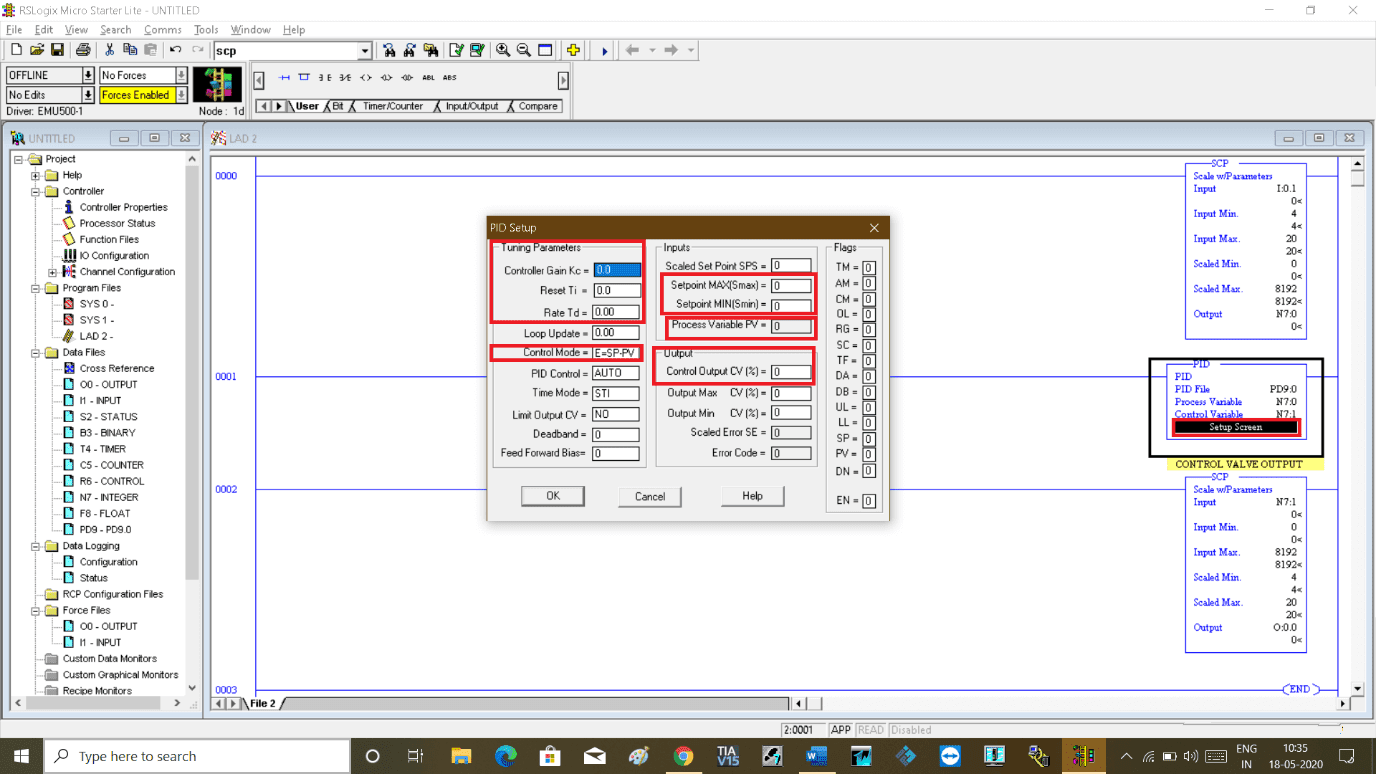This screenshot has height=774, width=1376.
Task: Cut the selection with the scissors icon
Action: 109,50
